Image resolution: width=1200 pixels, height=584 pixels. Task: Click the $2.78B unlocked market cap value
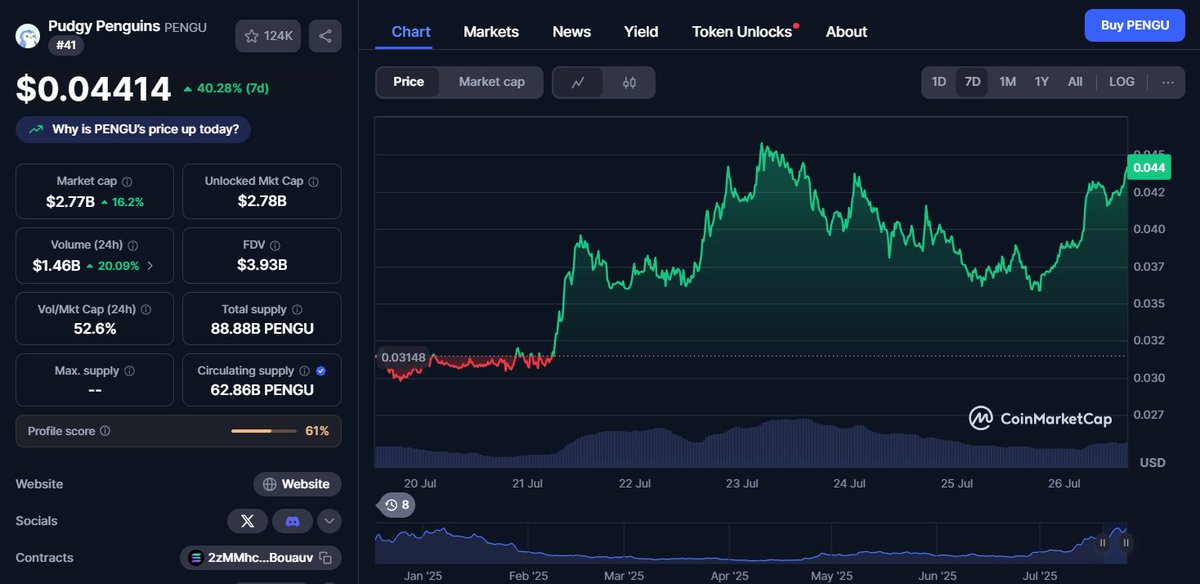pos(262,201)
